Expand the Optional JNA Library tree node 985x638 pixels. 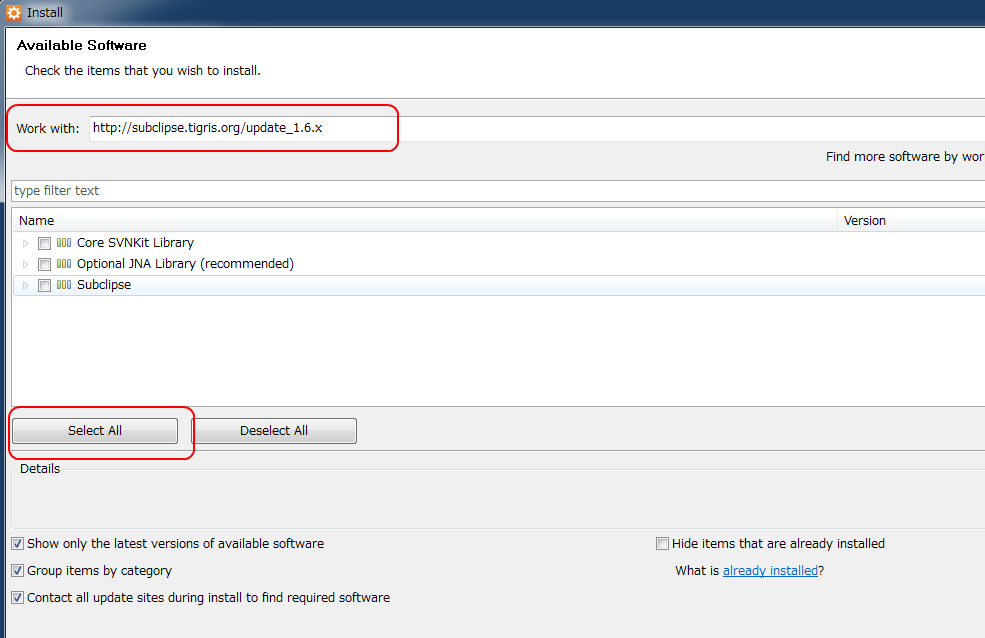(x=26, y=264)
